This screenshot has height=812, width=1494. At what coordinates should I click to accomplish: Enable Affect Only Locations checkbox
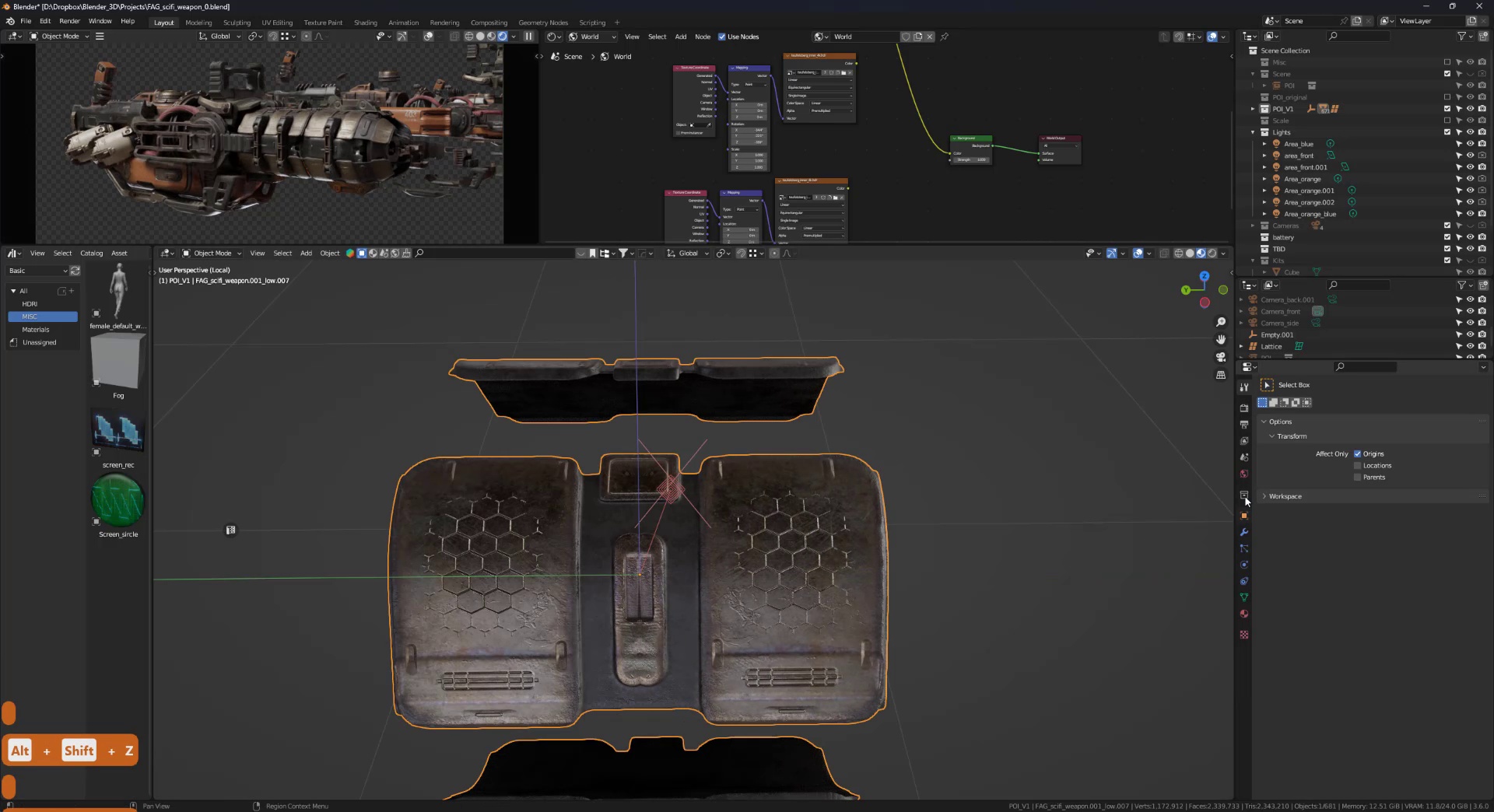(x=1357, y=465)
